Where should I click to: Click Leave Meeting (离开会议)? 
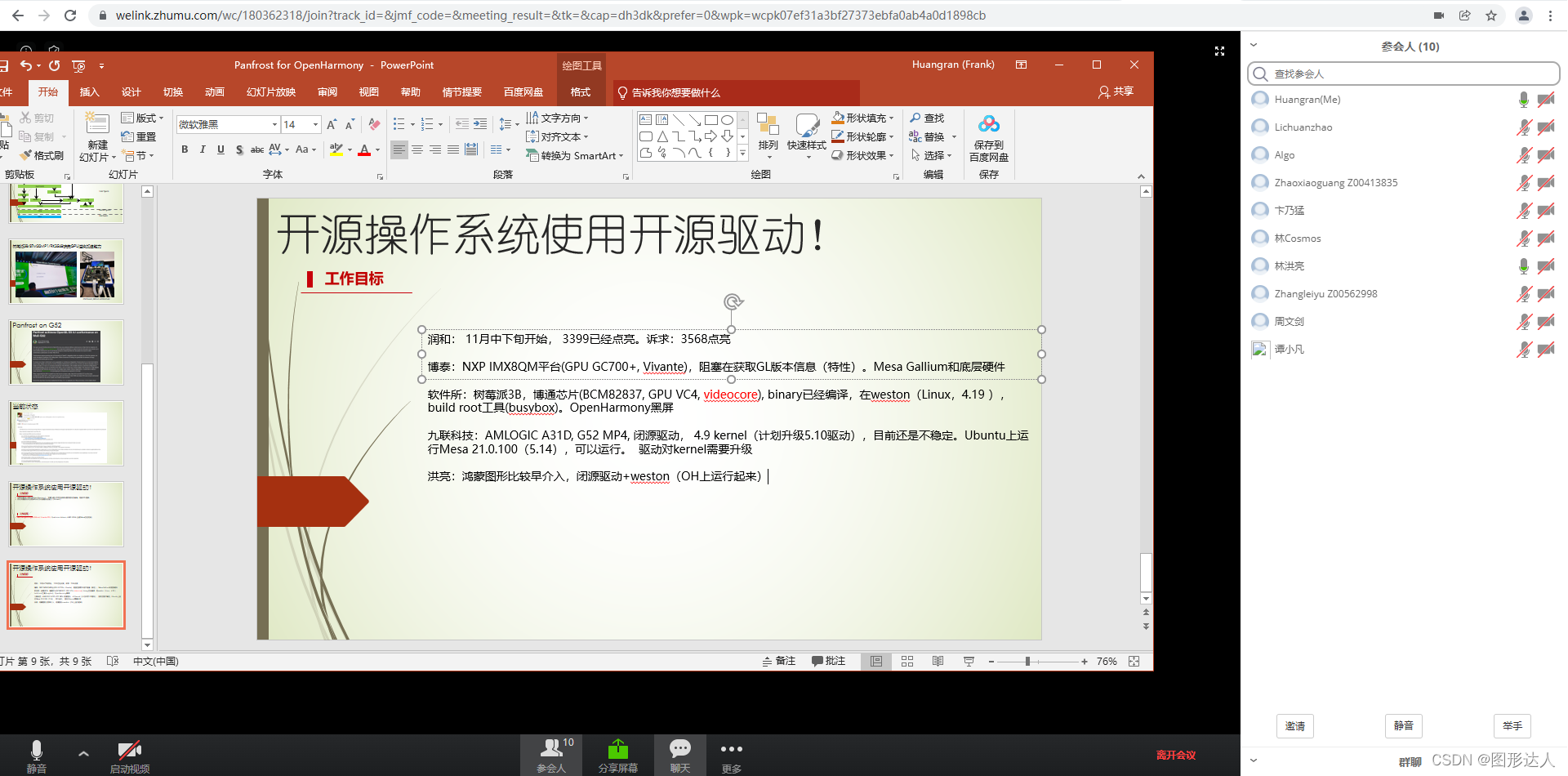point(1176,756)
